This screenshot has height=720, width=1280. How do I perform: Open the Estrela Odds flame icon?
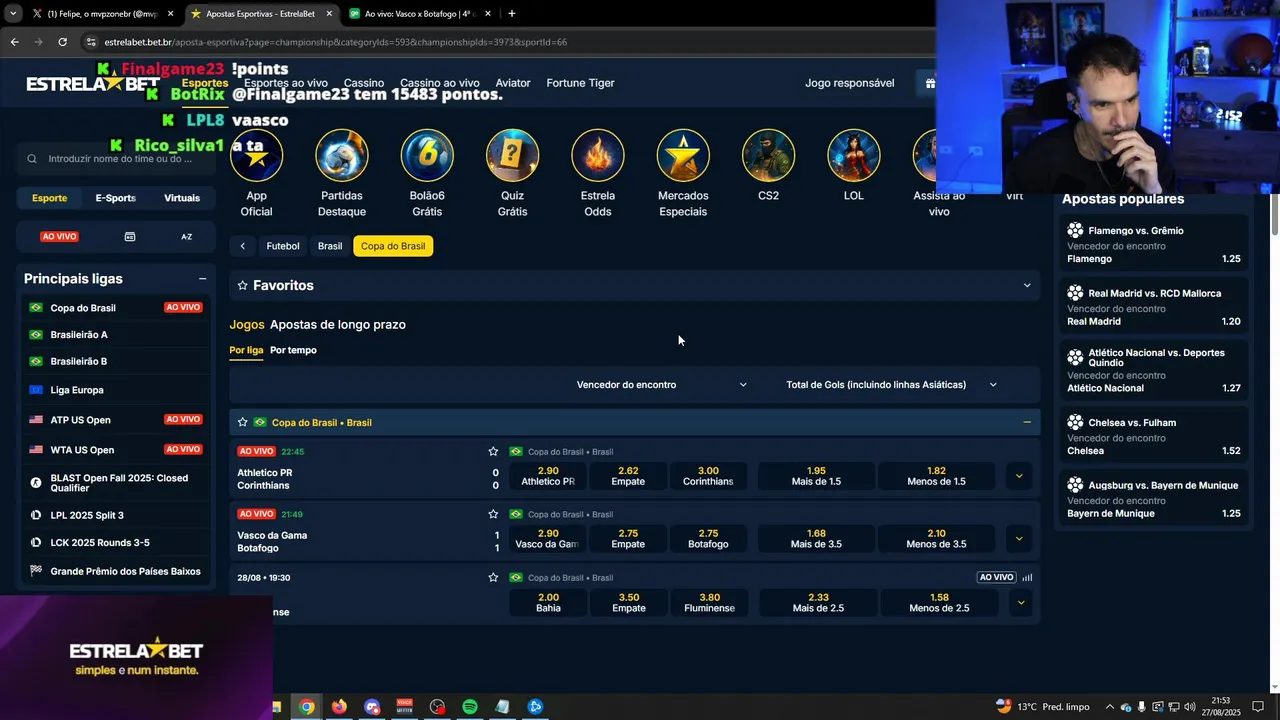click(598, 156)
